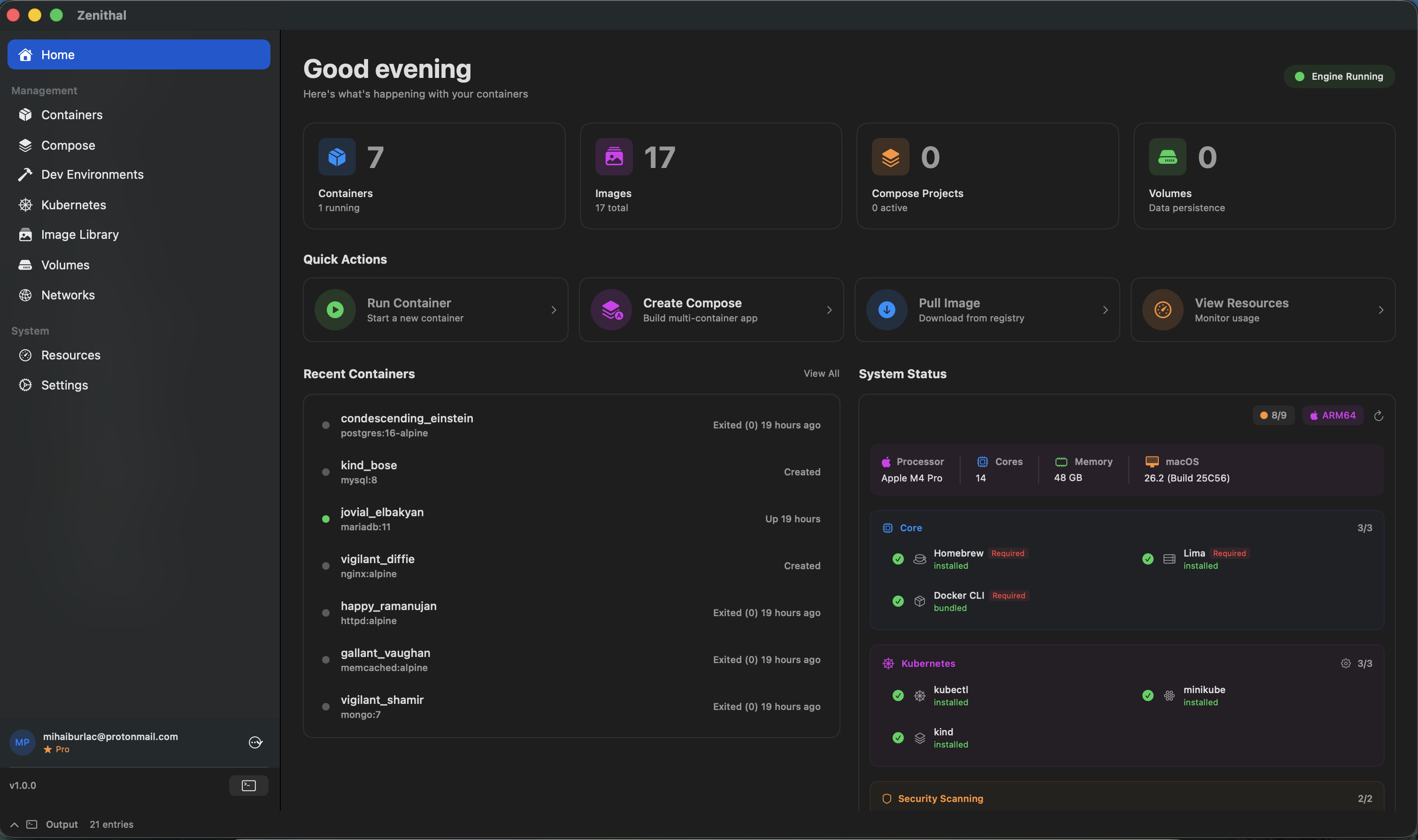Click the Pull Image download icon
The width and height of the screenshot is (1418, 840).
pyautogui.click(x=886, y=310)
